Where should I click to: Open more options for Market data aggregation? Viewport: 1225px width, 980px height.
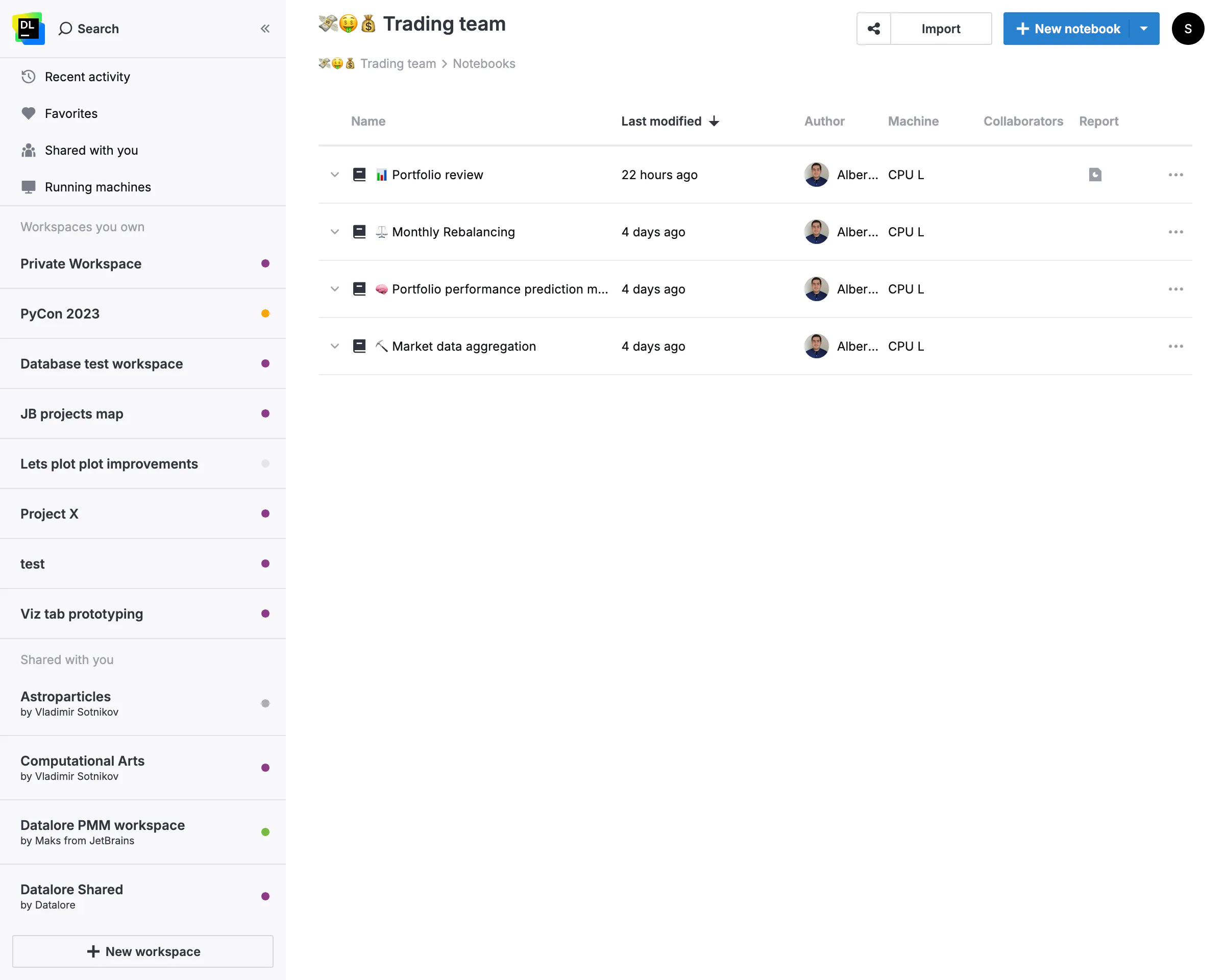click(1175, 346)
